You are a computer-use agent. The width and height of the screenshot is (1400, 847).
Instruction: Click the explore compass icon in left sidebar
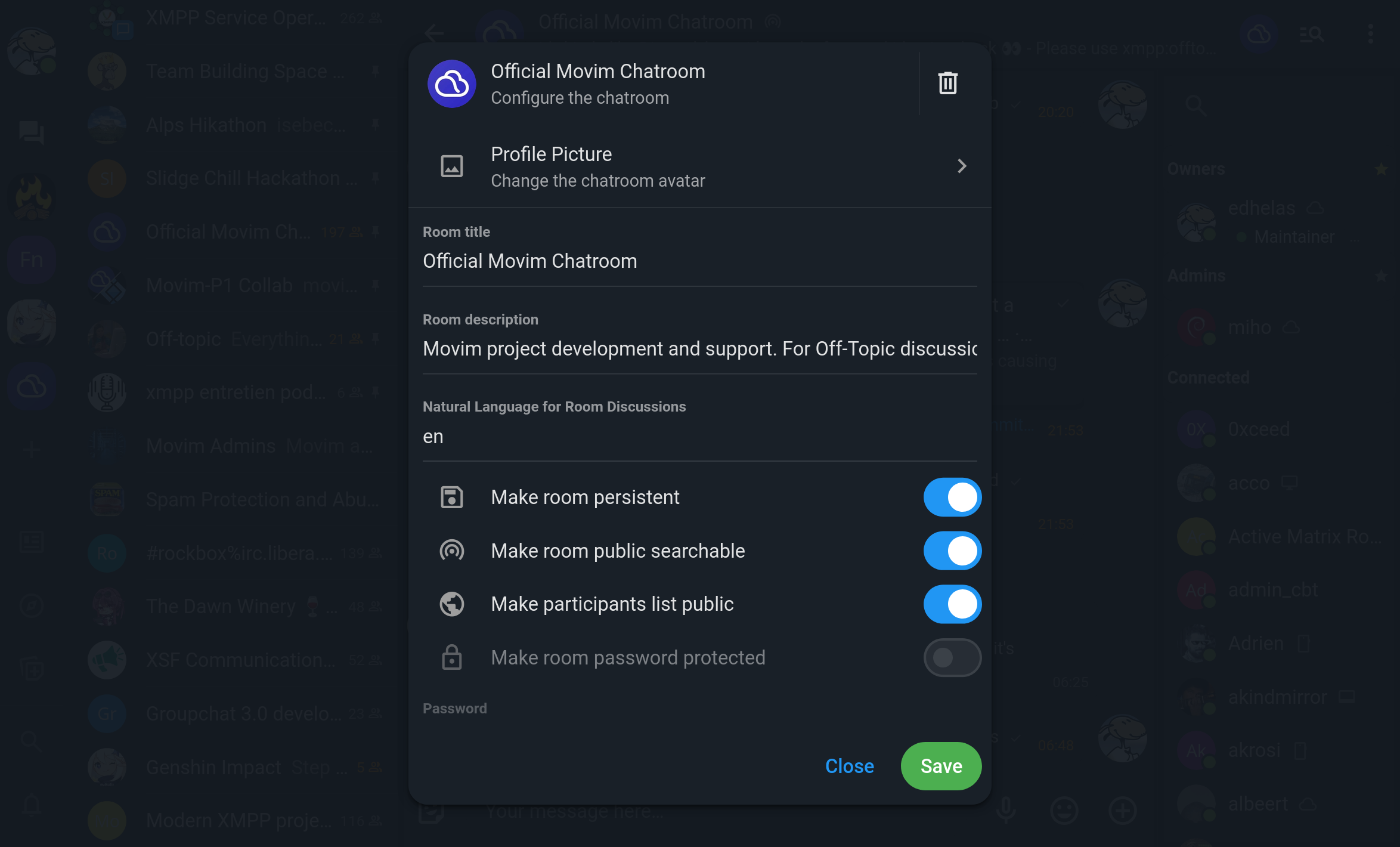[31, 606]
